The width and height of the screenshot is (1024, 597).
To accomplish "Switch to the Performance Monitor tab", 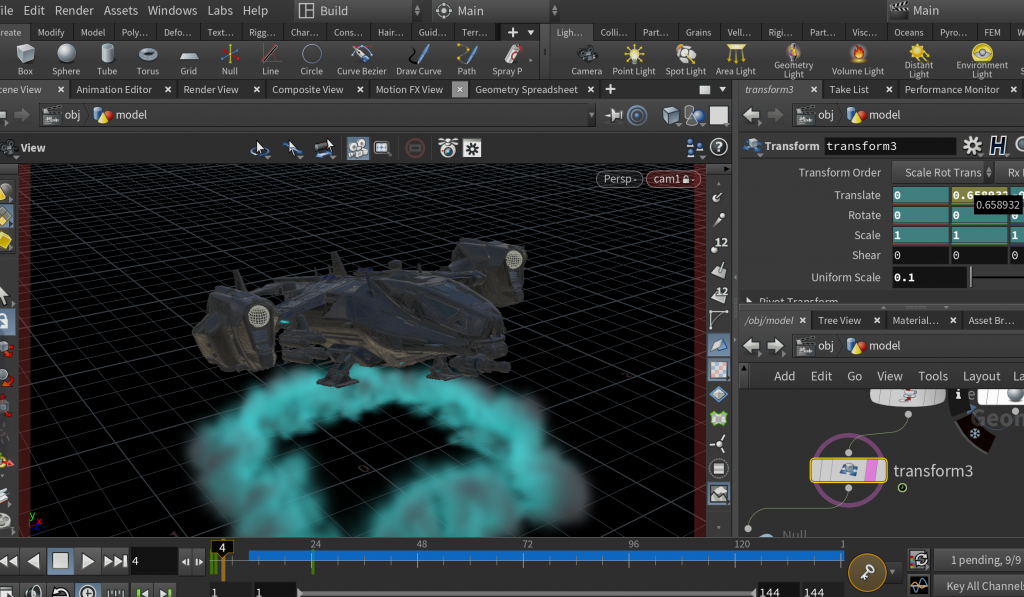I will click(952, 89).
